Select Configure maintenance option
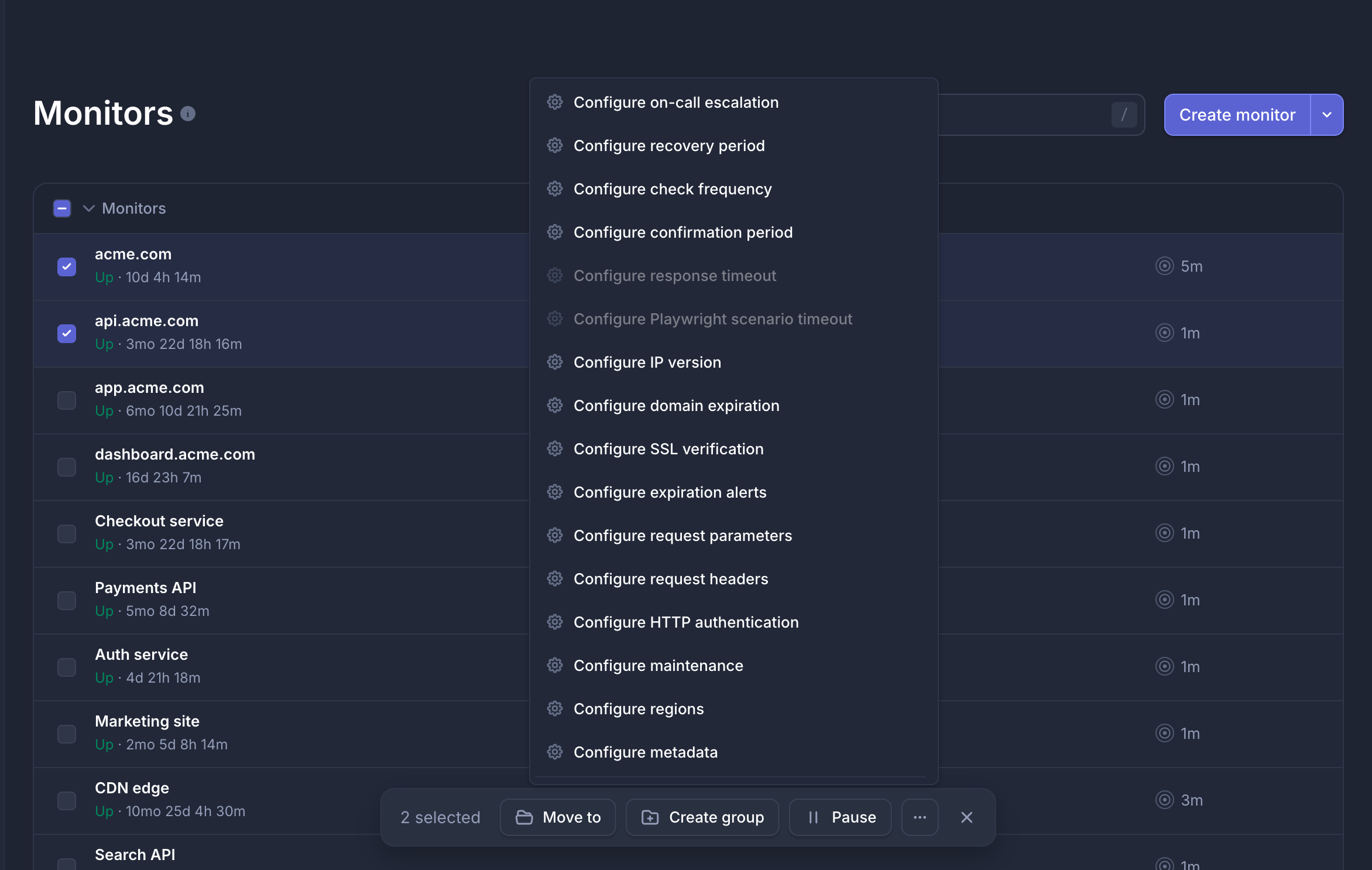 733,666
